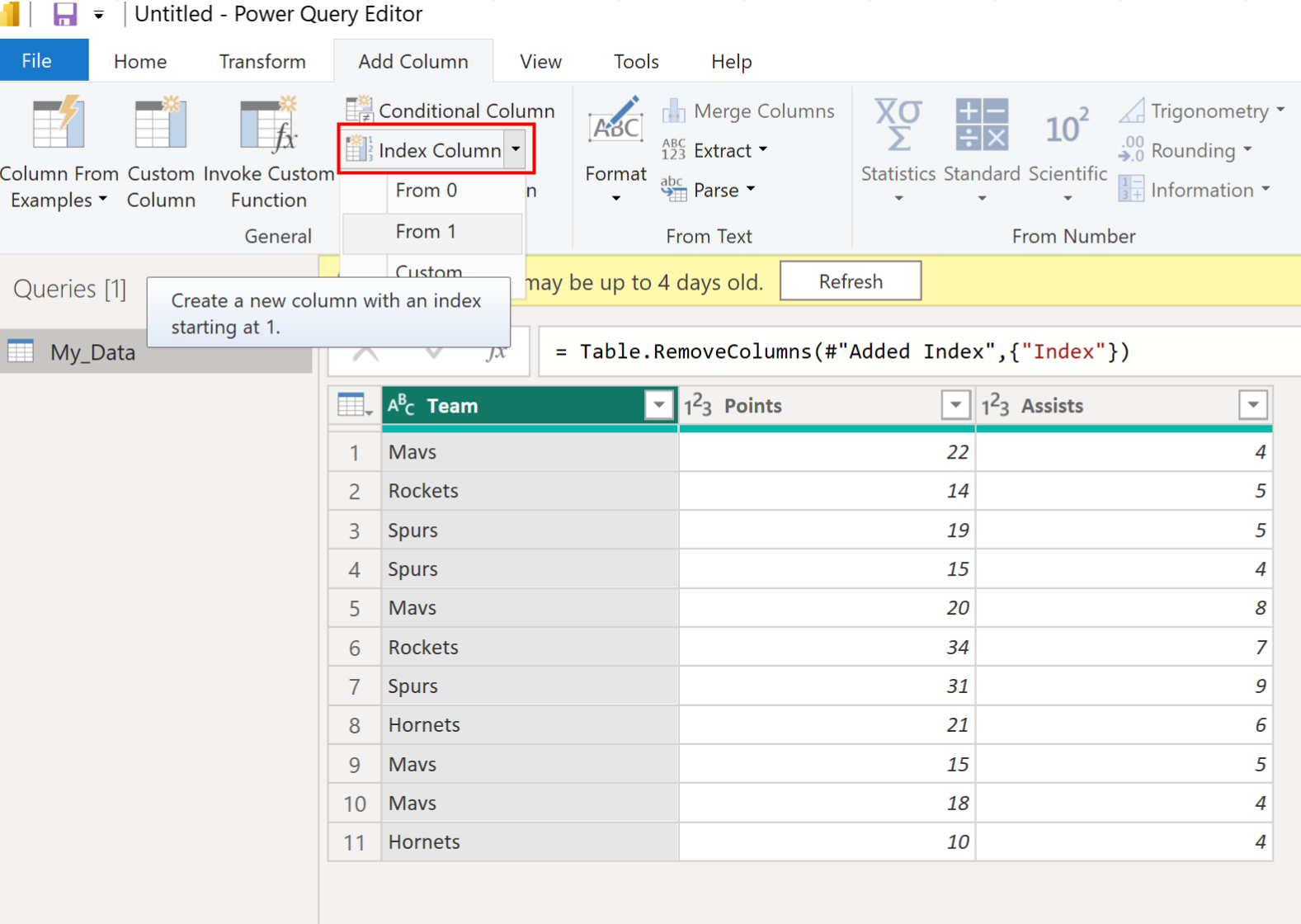Click the Refresh button

coord(851,281)
